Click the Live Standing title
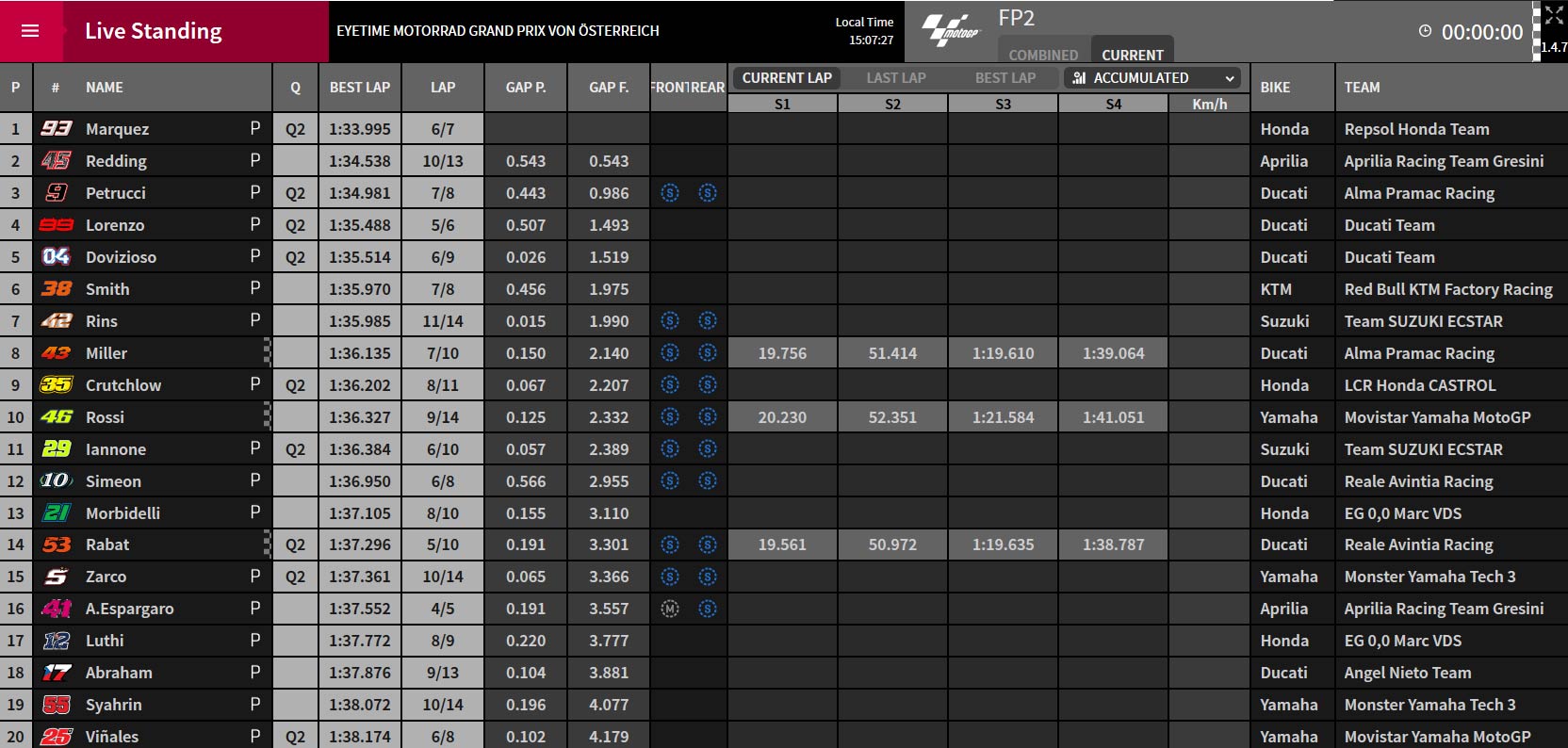Screen dimensions: 1568x748 point(154,31)
